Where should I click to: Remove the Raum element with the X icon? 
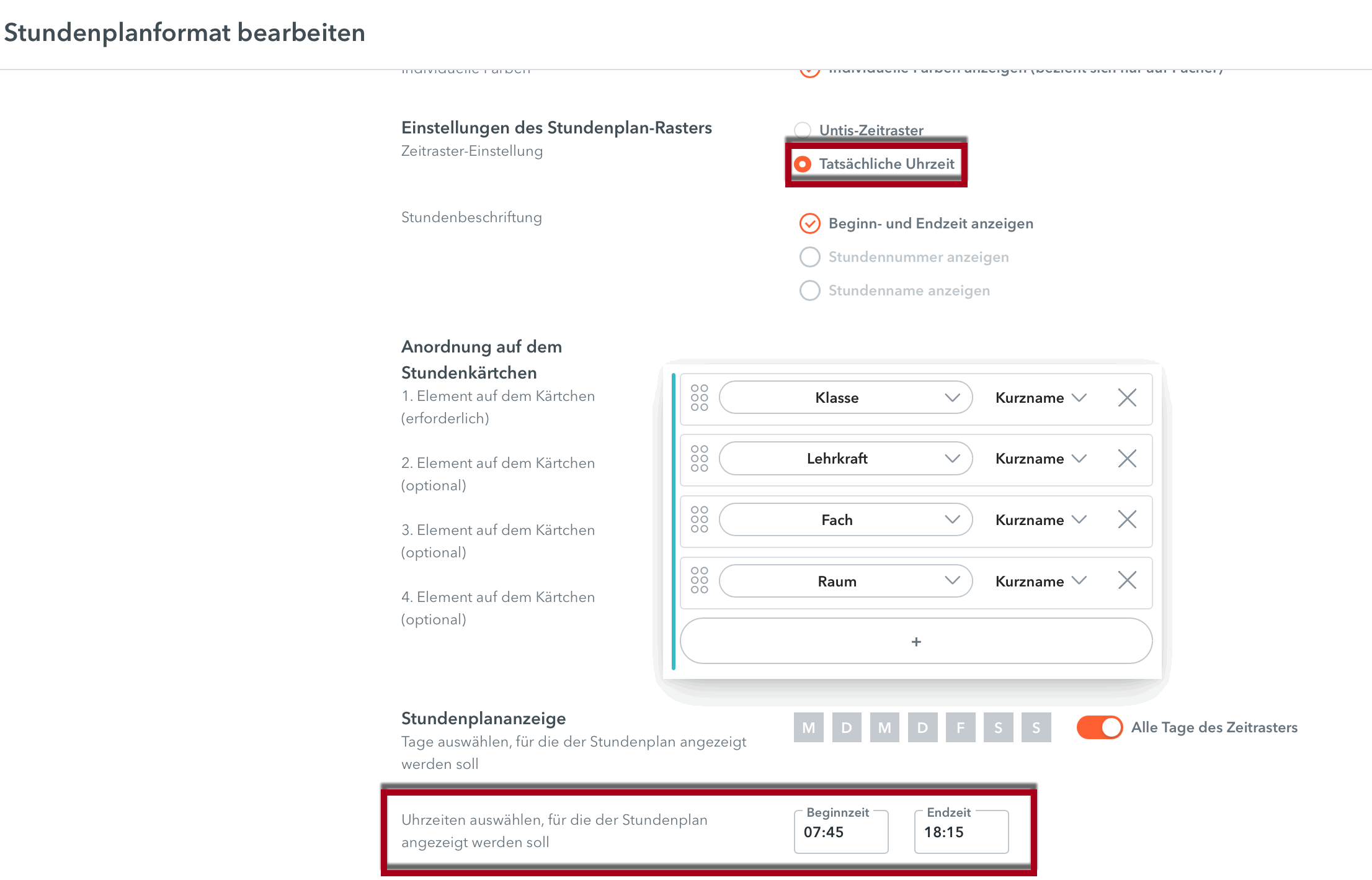coord(1128,581)
